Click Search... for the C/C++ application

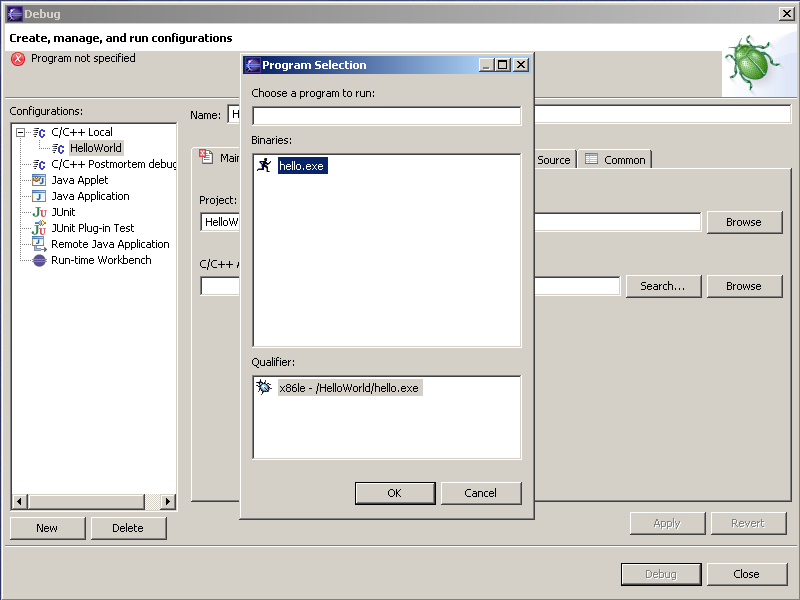[x=662, y=286]
